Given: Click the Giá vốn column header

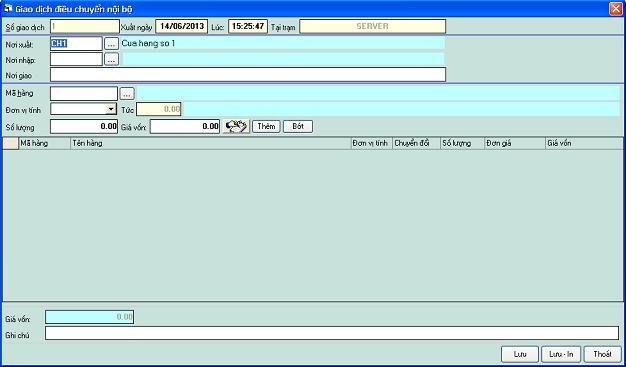Looking at the screenshot, I should pyautogui.click(x=584, y=143).
